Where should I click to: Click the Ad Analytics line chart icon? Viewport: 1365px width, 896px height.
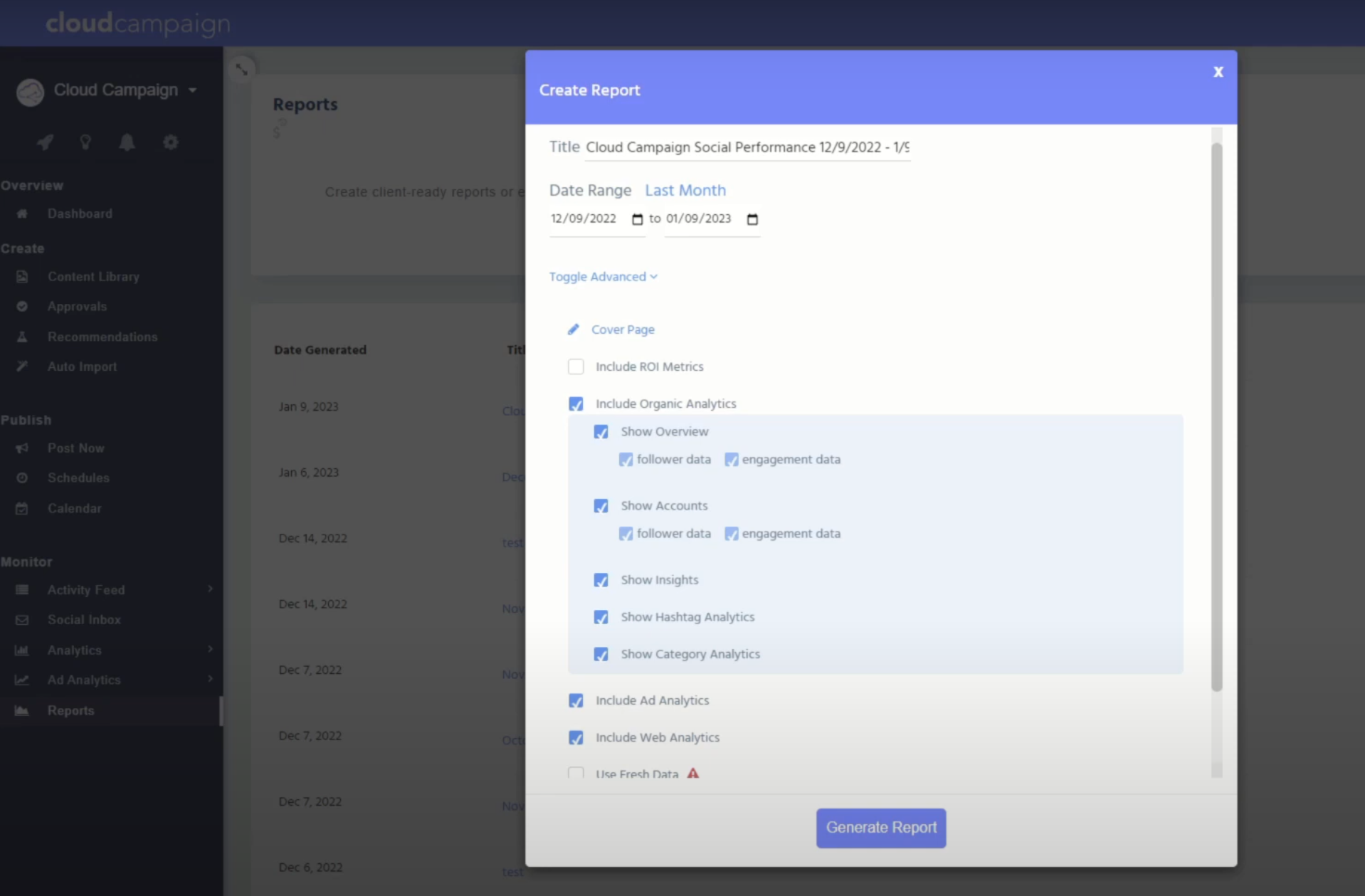[x=22, y=680]
